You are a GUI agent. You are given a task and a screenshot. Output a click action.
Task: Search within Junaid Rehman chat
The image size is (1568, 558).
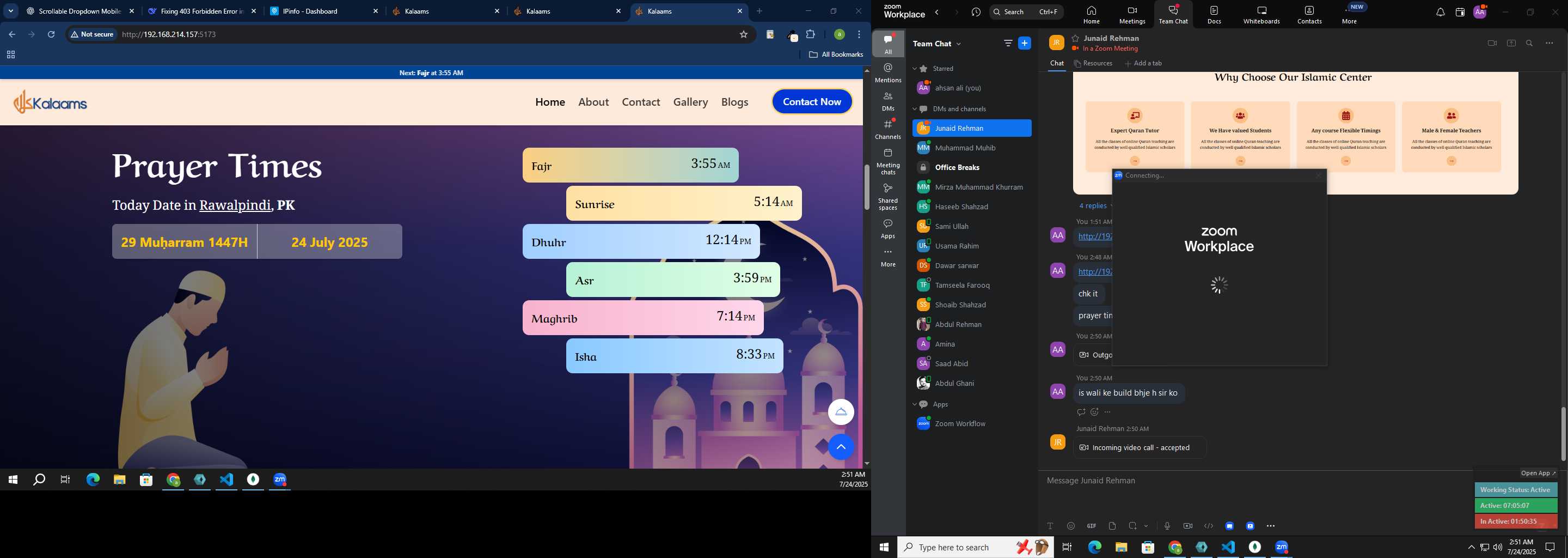click(x=1529, y=43)
